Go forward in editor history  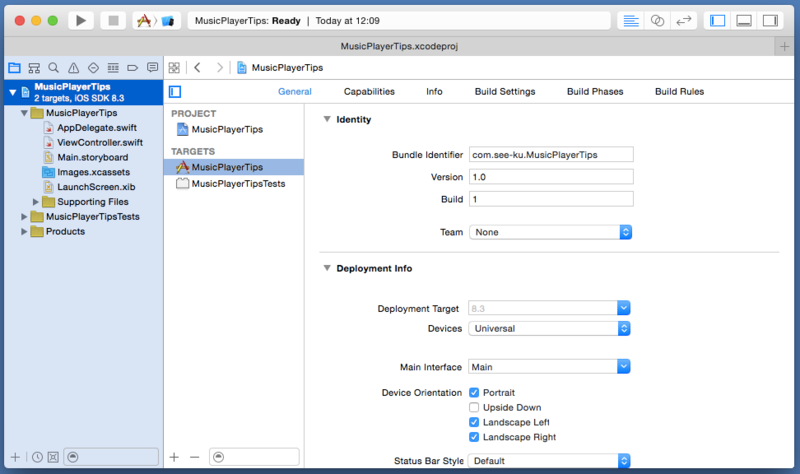point(219,67)
